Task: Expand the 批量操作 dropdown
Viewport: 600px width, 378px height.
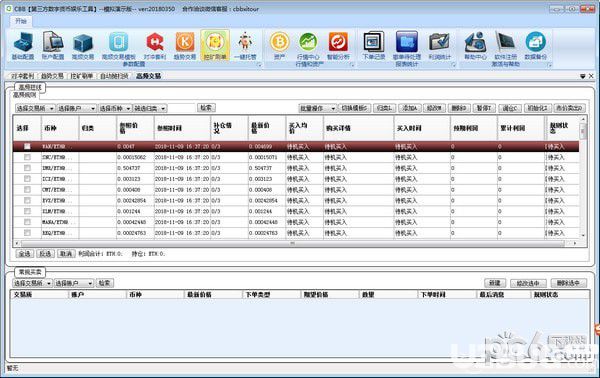Action: point(317,109)
